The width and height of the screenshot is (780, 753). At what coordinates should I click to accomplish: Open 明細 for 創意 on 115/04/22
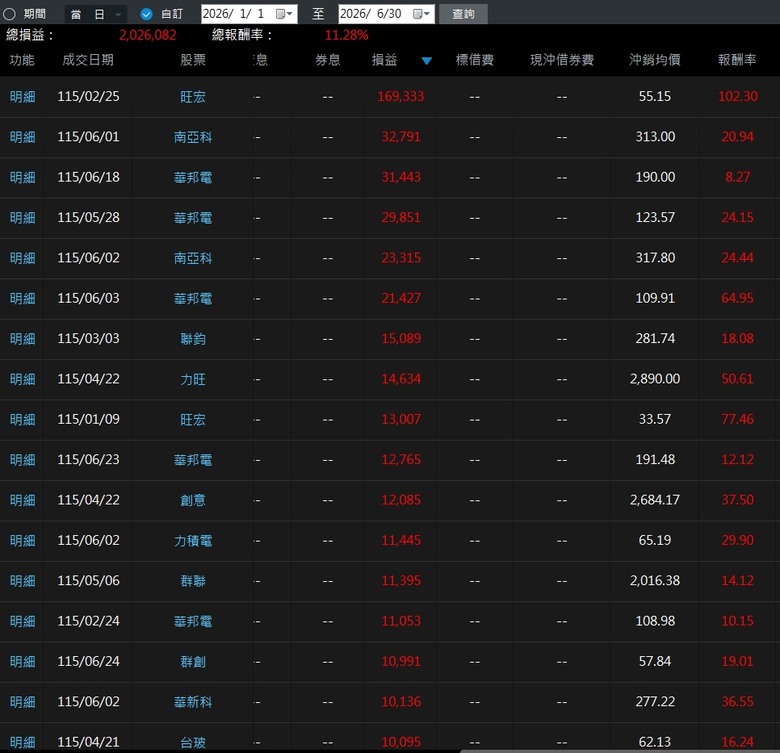point(22,500)
